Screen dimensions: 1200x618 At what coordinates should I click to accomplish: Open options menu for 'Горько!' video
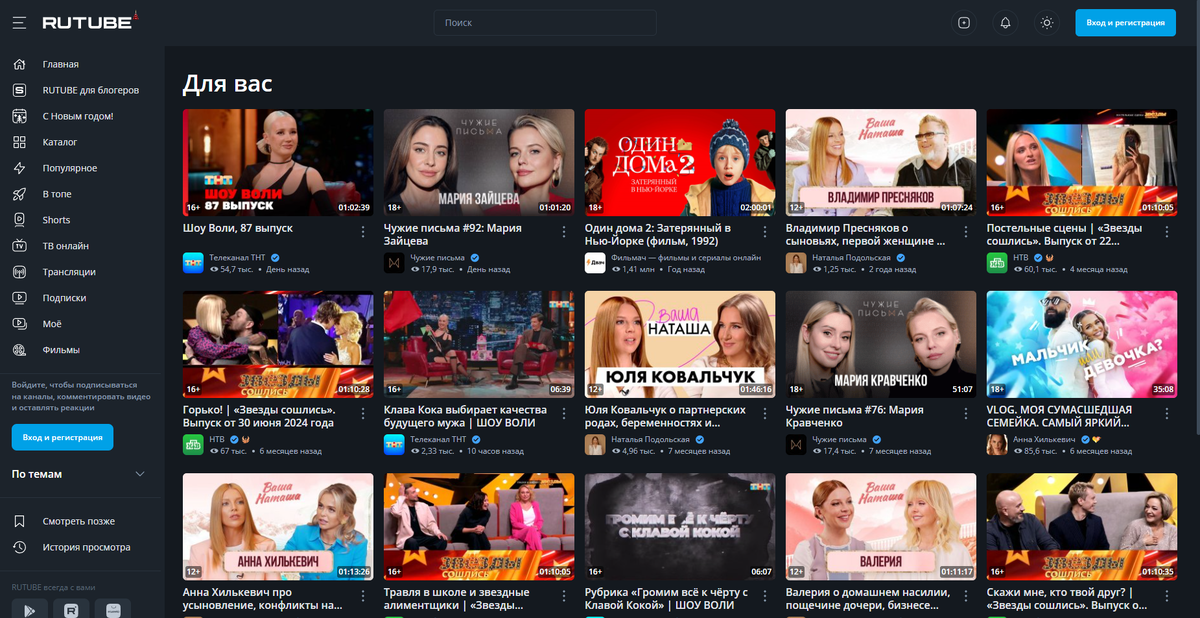coord(363,413)
